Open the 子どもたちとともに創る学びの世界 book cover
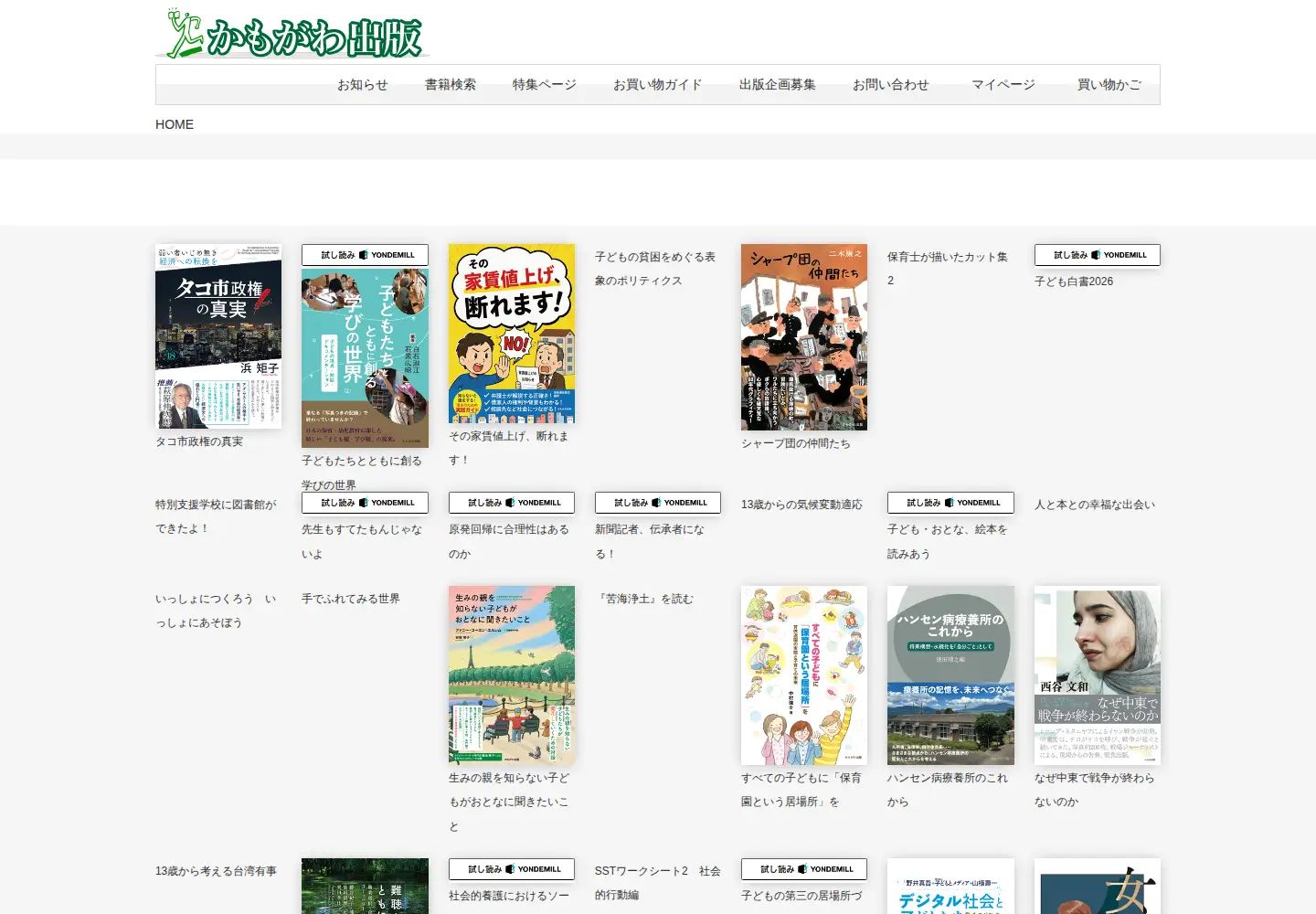The height and width of the screenshot is (914, 1316). pyautogui.click(x=365, y=358)
